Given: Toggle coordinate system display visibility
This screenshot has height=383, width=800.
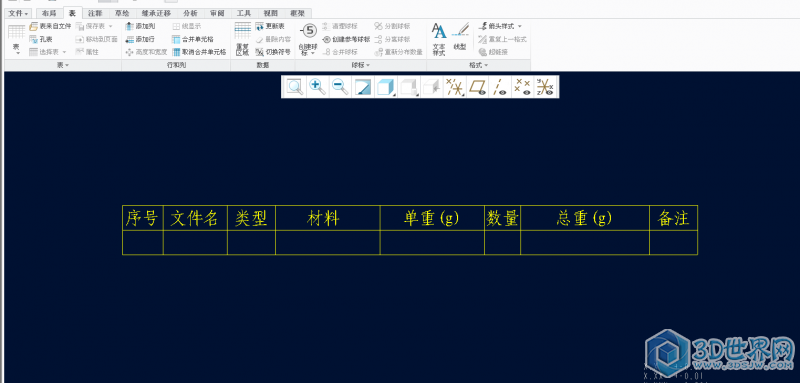Looking at the screenshot, I should point(545,87).
